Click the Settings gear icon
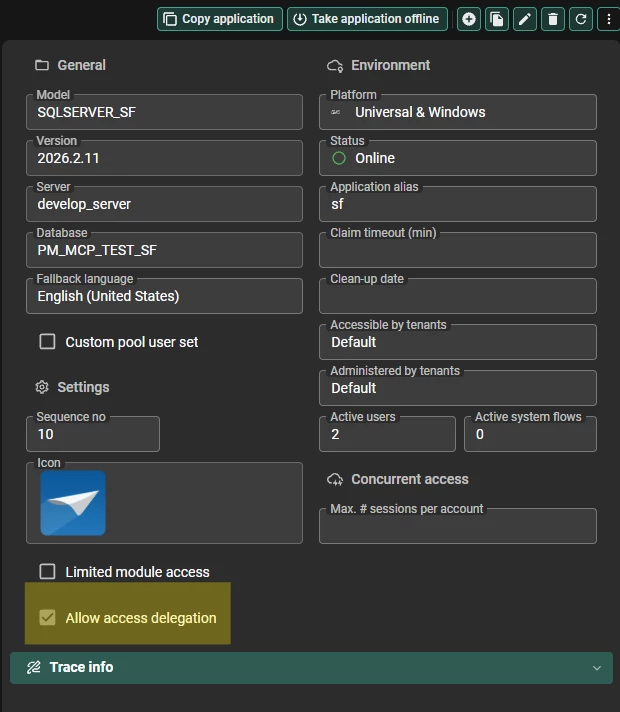This screenshot has width=620, height=712. (x=42, y=387)
